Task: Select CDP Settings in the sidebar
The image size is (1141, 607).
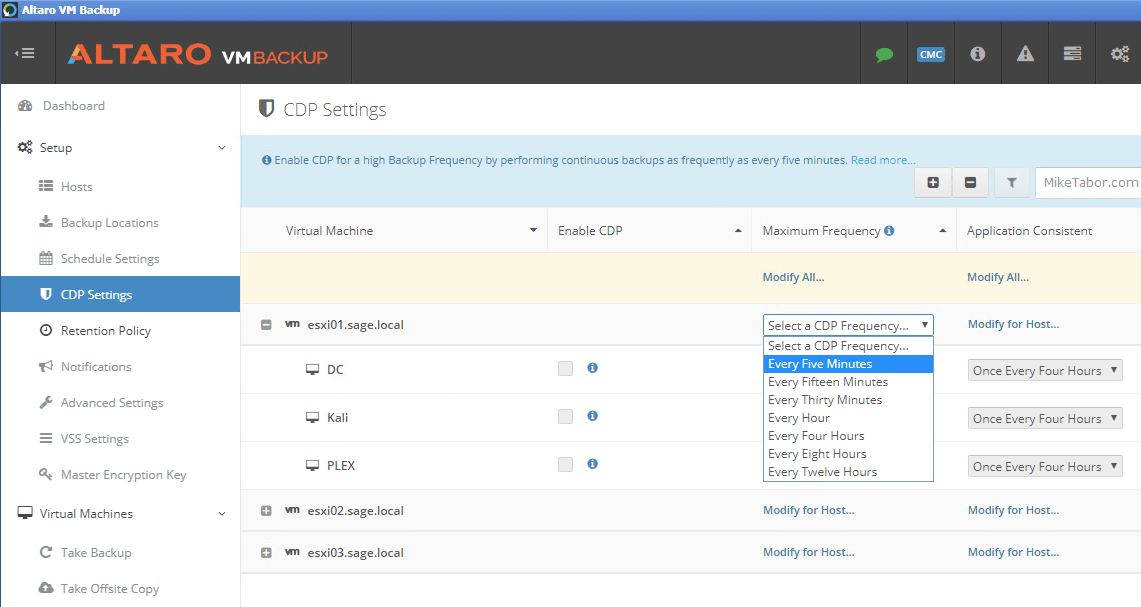Action: click(x=120, y=294)
